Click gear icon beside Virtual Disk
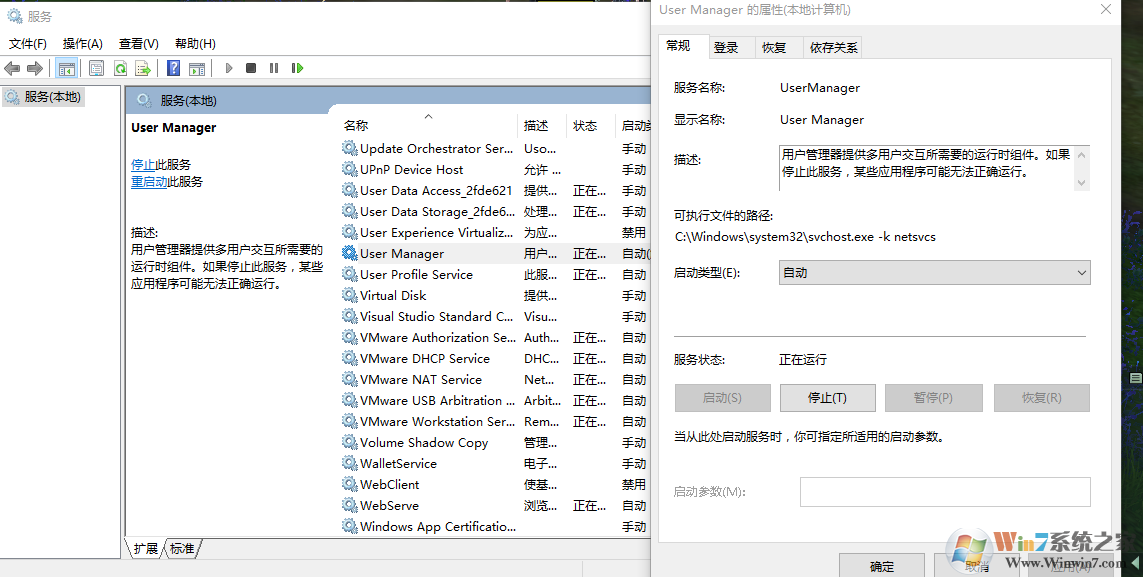Viewport: 1143px width, 577px height. click(350, 296)
